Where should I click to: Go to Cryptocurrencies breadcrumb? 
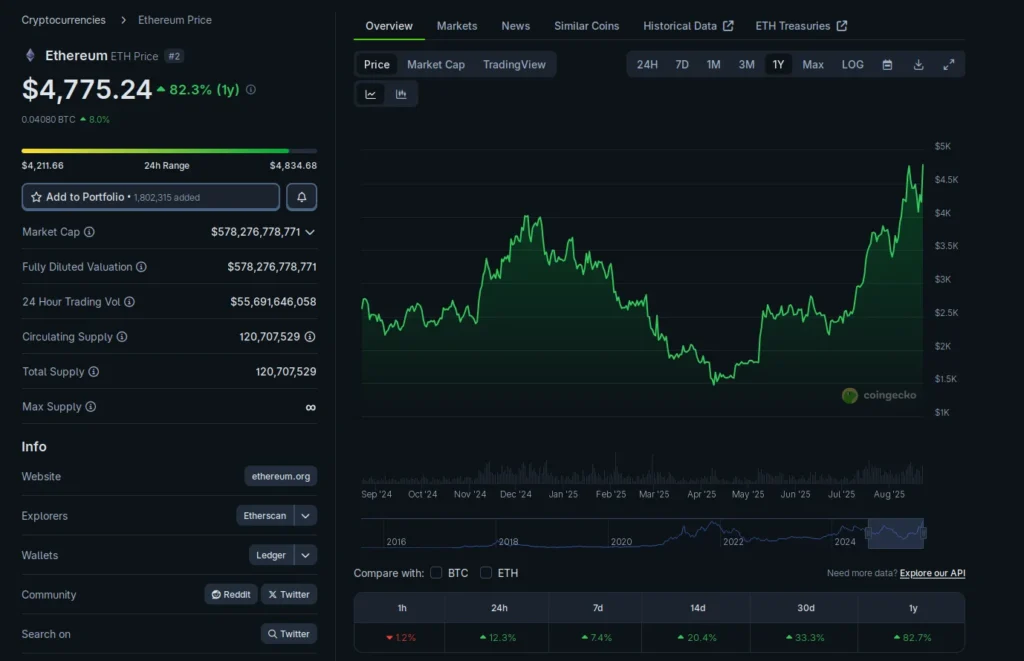point(63,20)
